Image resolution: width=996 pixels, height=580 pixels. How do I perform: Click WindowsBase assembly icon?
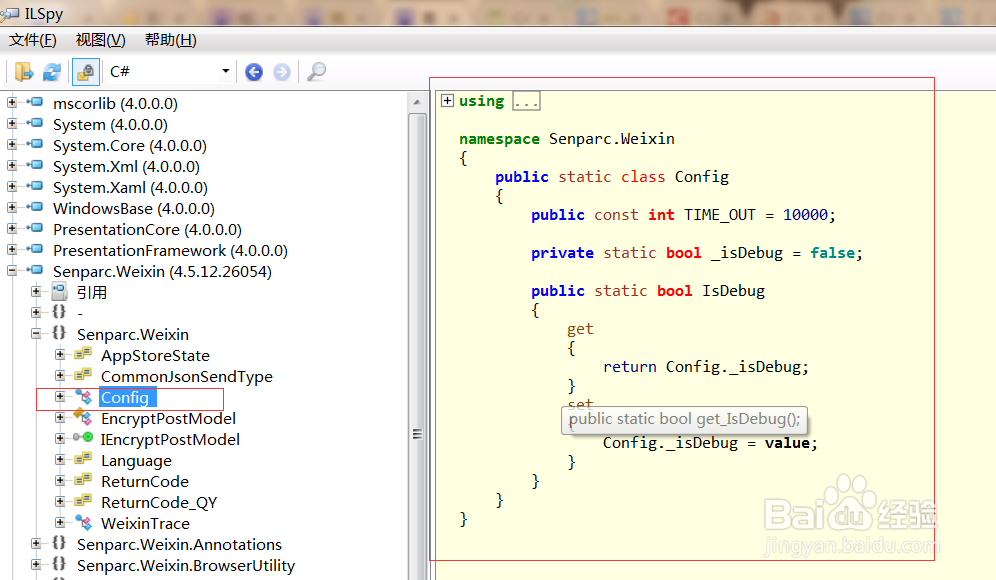click(x=35, y=206)
